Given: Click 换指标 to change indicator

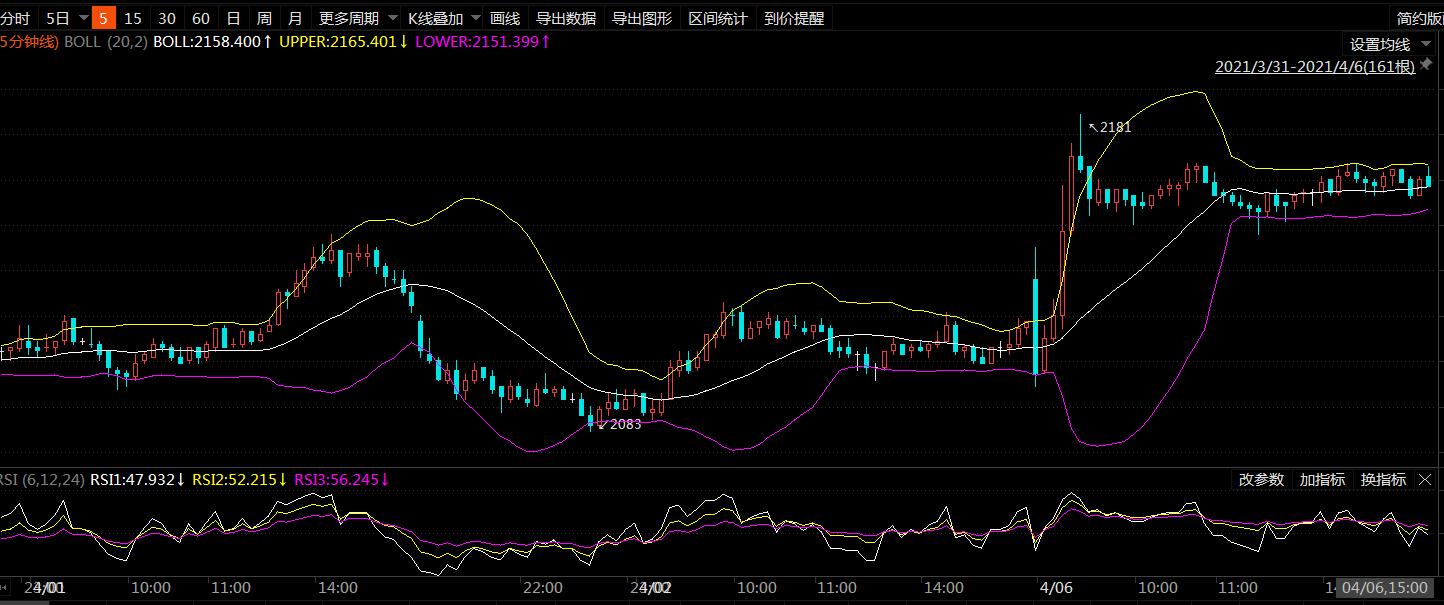Looking at the screenshot, I should pyautogui.click(x=1383, y=480).
